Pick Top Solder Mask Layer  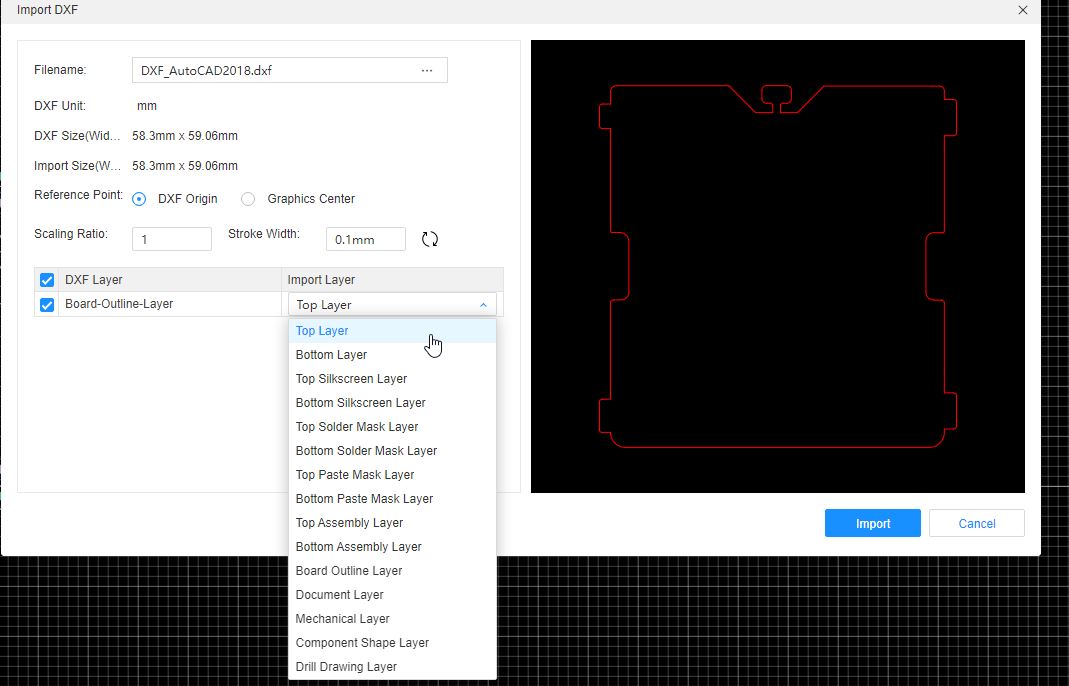point(357,427)
